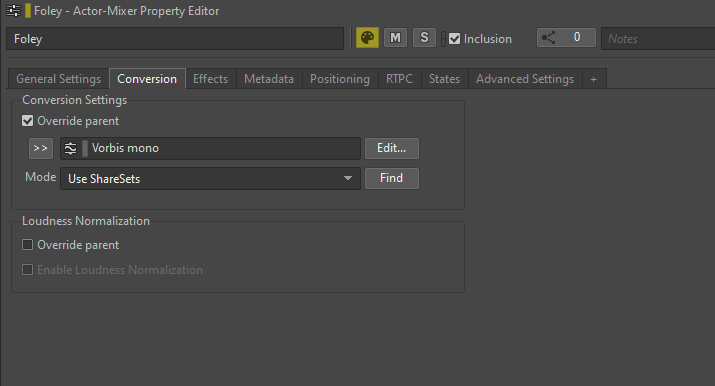Enable Override parent under Loudness Normalization

point(27,245)
